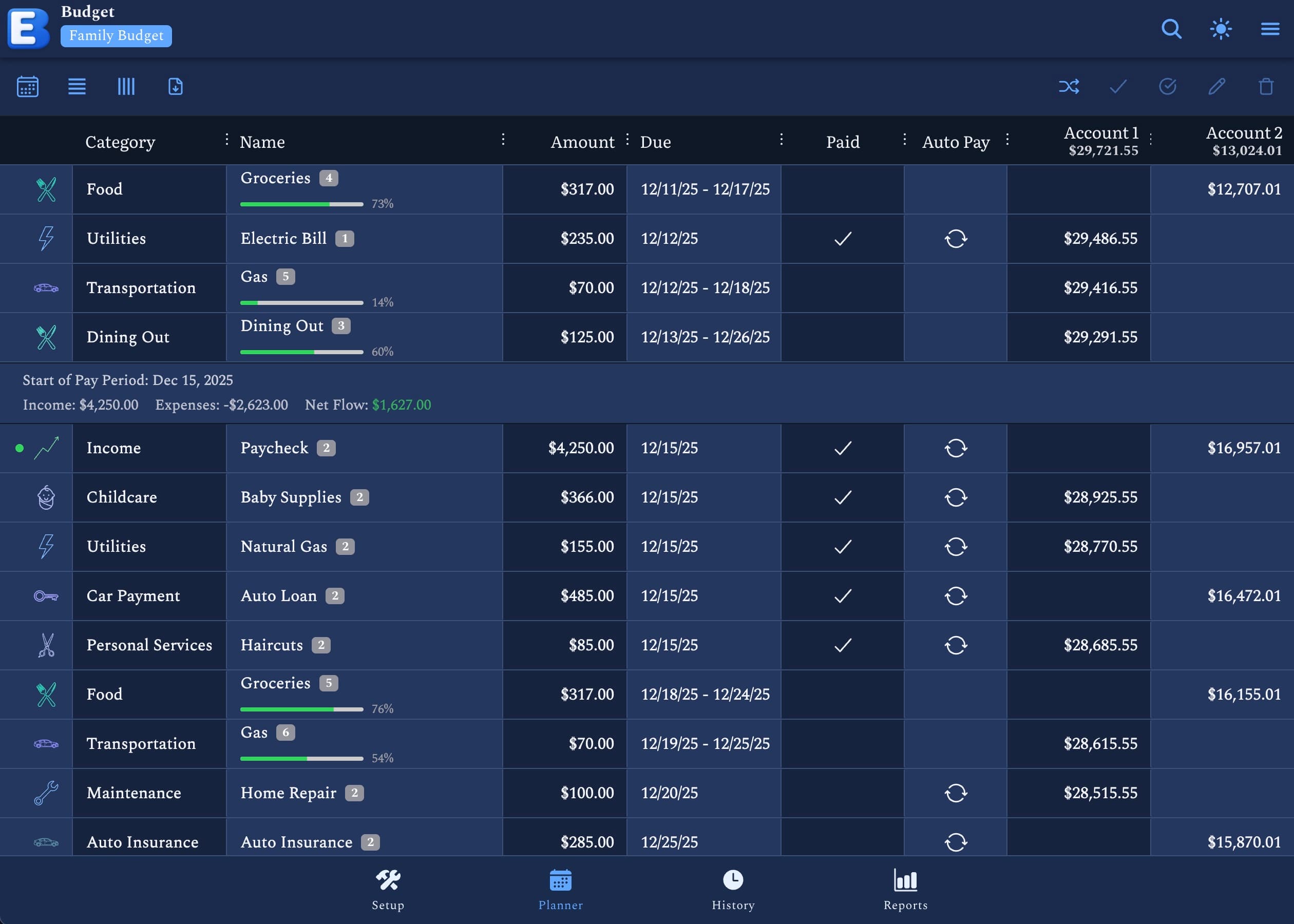Toggle Auto Pay for Home Repair
The height and width of the screenshot is (924, 1294).
[x=955, y=793]
